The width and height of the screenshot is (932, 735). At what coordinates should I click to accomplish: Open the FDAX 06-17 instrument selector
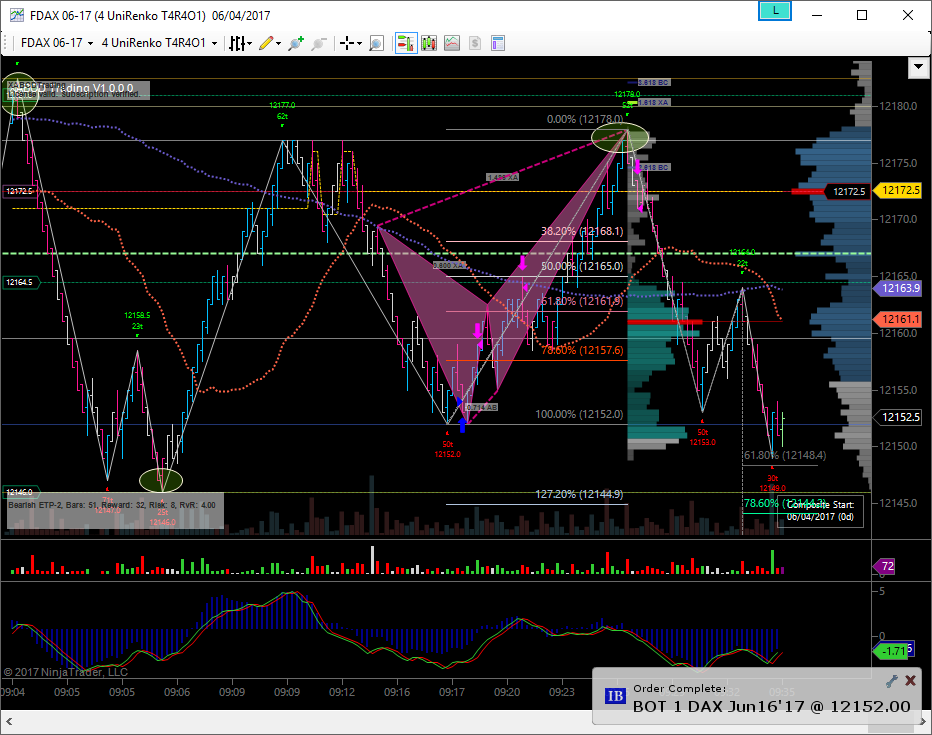point(56,43)
